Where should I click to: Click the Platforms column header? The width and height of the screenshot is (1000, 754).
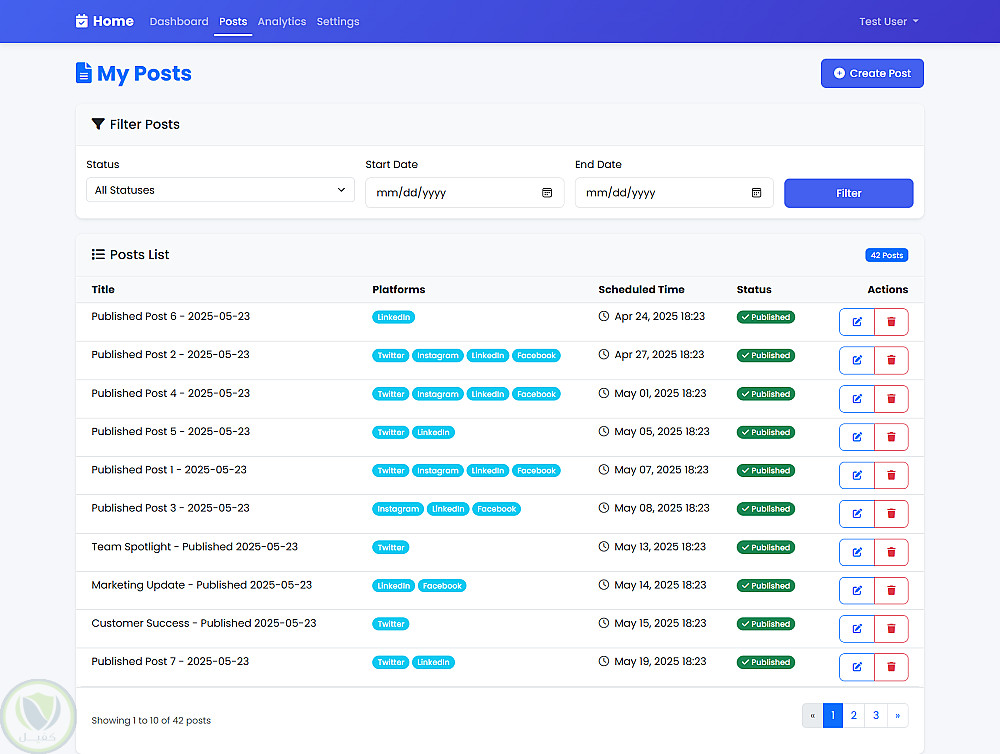click(x=399, y=290)
